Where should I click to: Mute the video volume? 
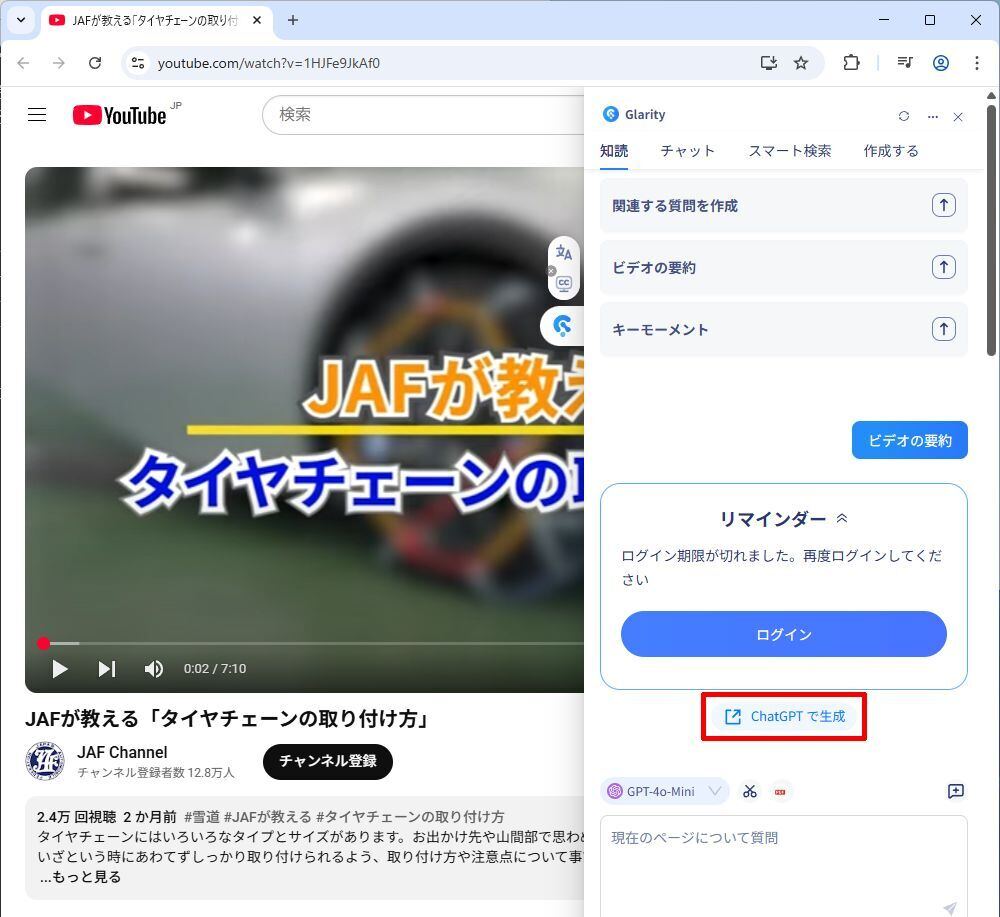(154, 669)
